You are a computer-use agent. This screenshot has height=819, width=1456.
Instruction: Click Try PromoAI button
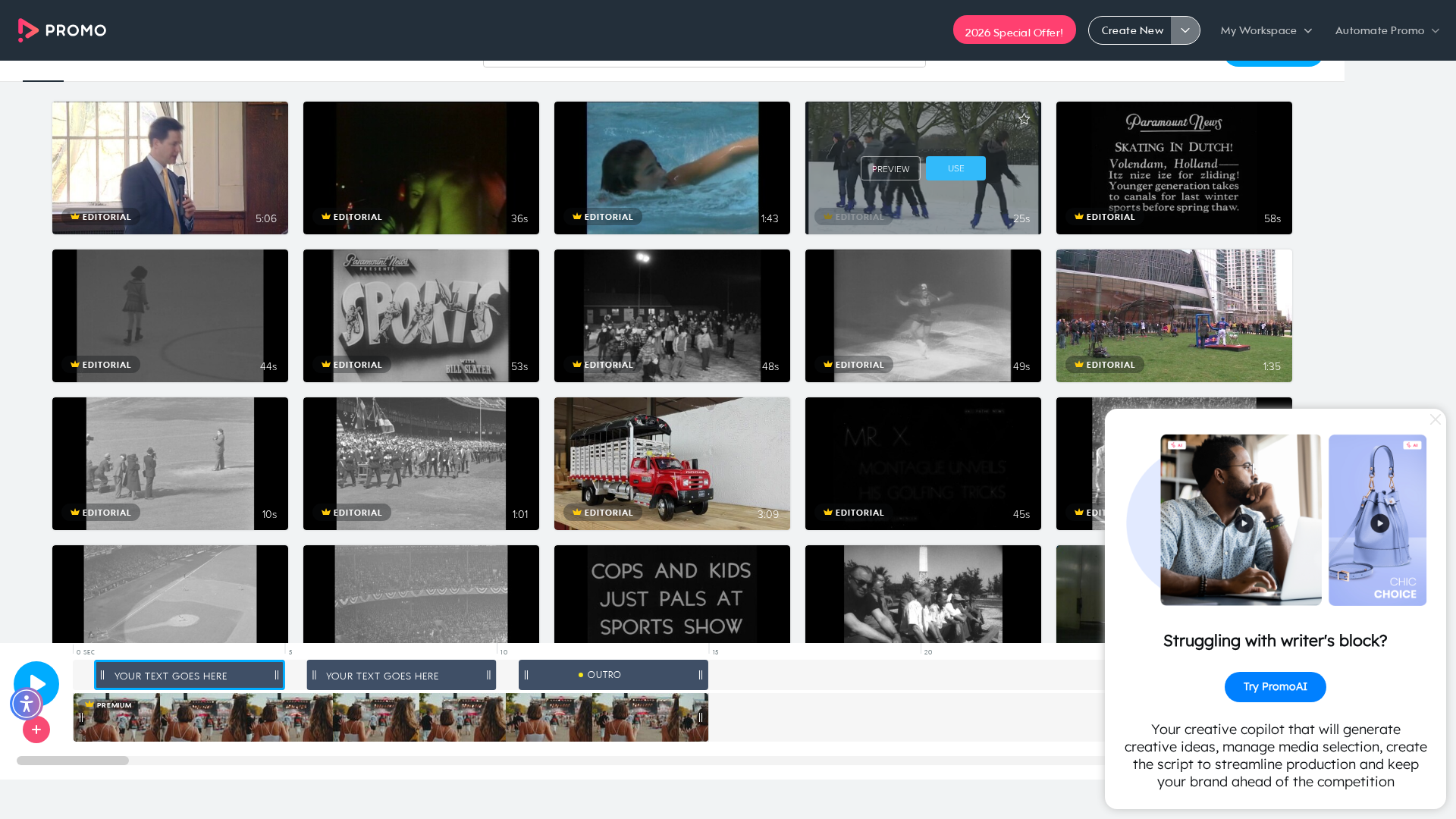(1275, 687)
